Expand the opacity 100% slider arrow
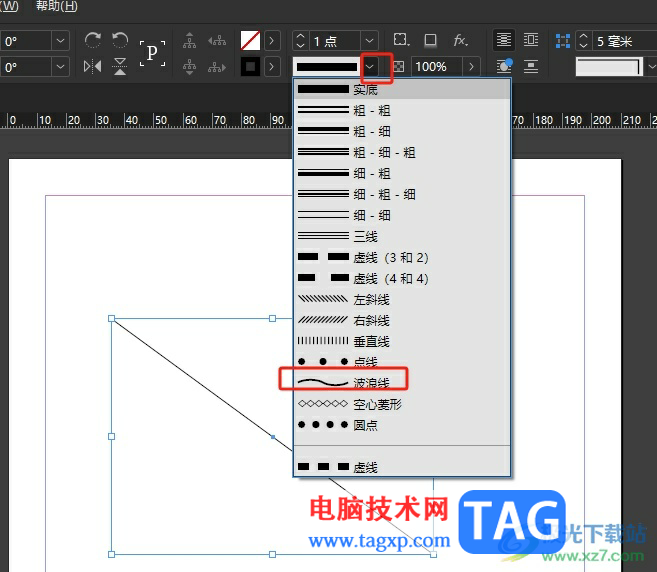This screenshot has height=572, width=657. tap(471, 67)
